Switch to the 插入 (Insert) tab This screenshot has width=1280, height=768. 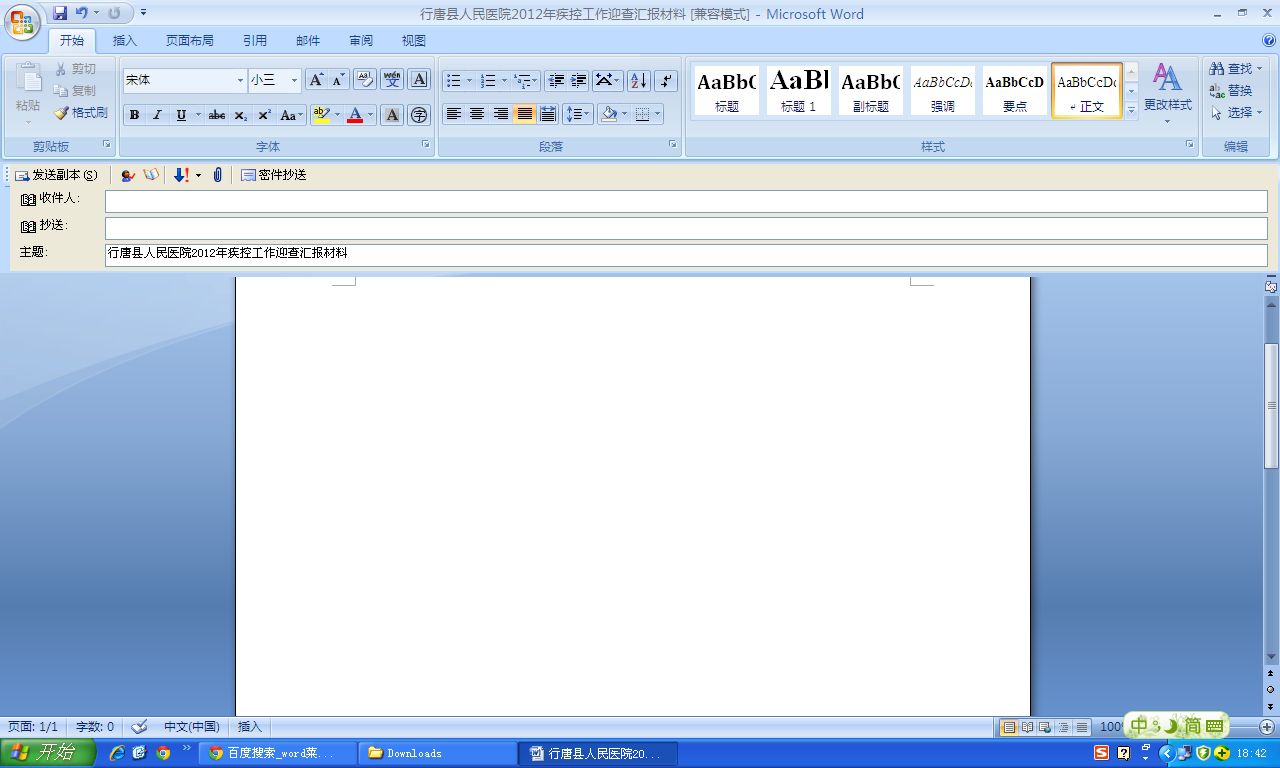pyautogui.click(x=125, y=41)
